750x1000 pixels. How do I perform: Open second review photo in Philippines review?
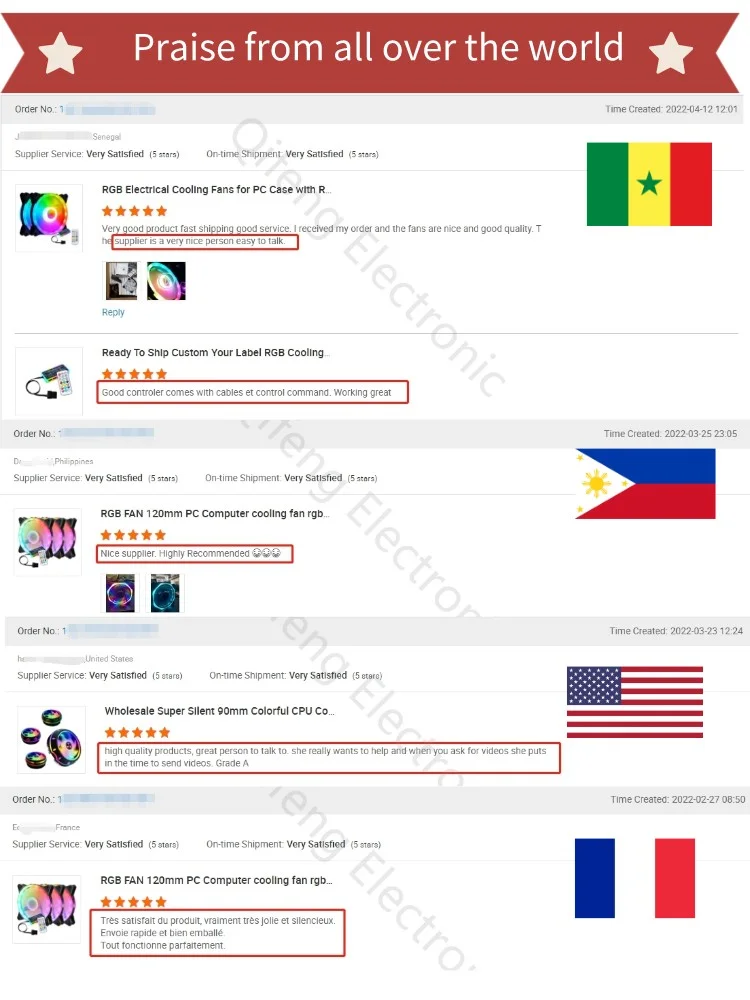[x=165, y=593]
